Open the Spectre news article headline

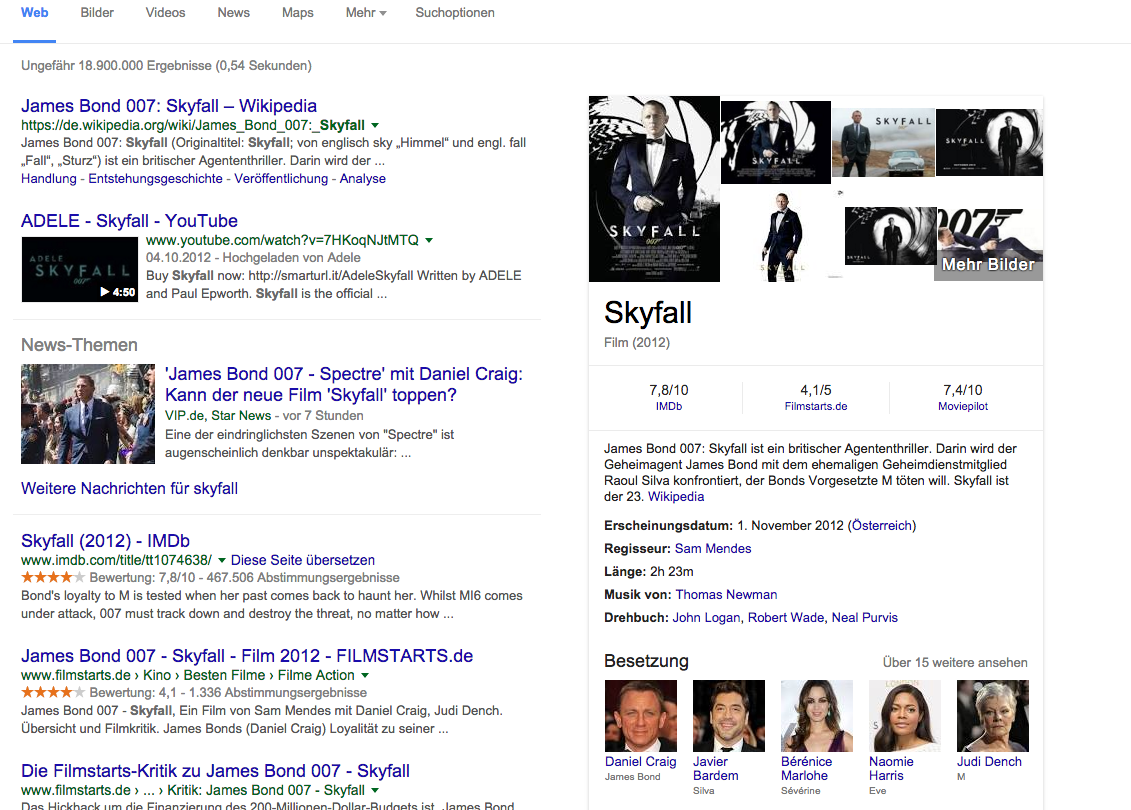tap(343, 384)
